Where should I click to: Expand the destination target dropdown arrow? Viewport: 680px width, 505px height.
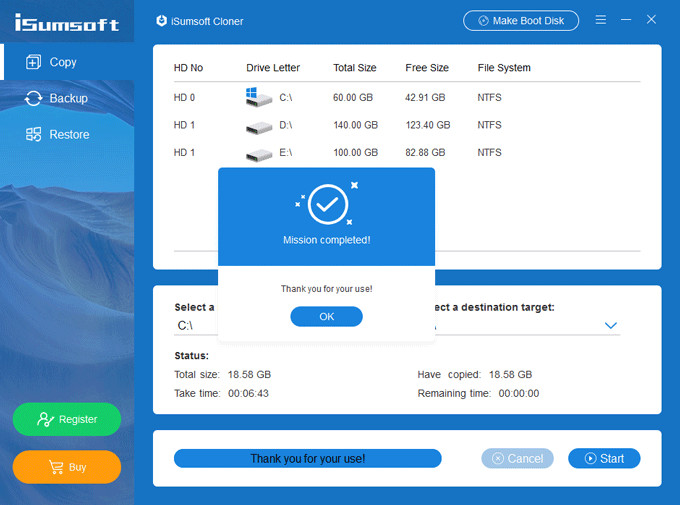click(x=611, y=325)
